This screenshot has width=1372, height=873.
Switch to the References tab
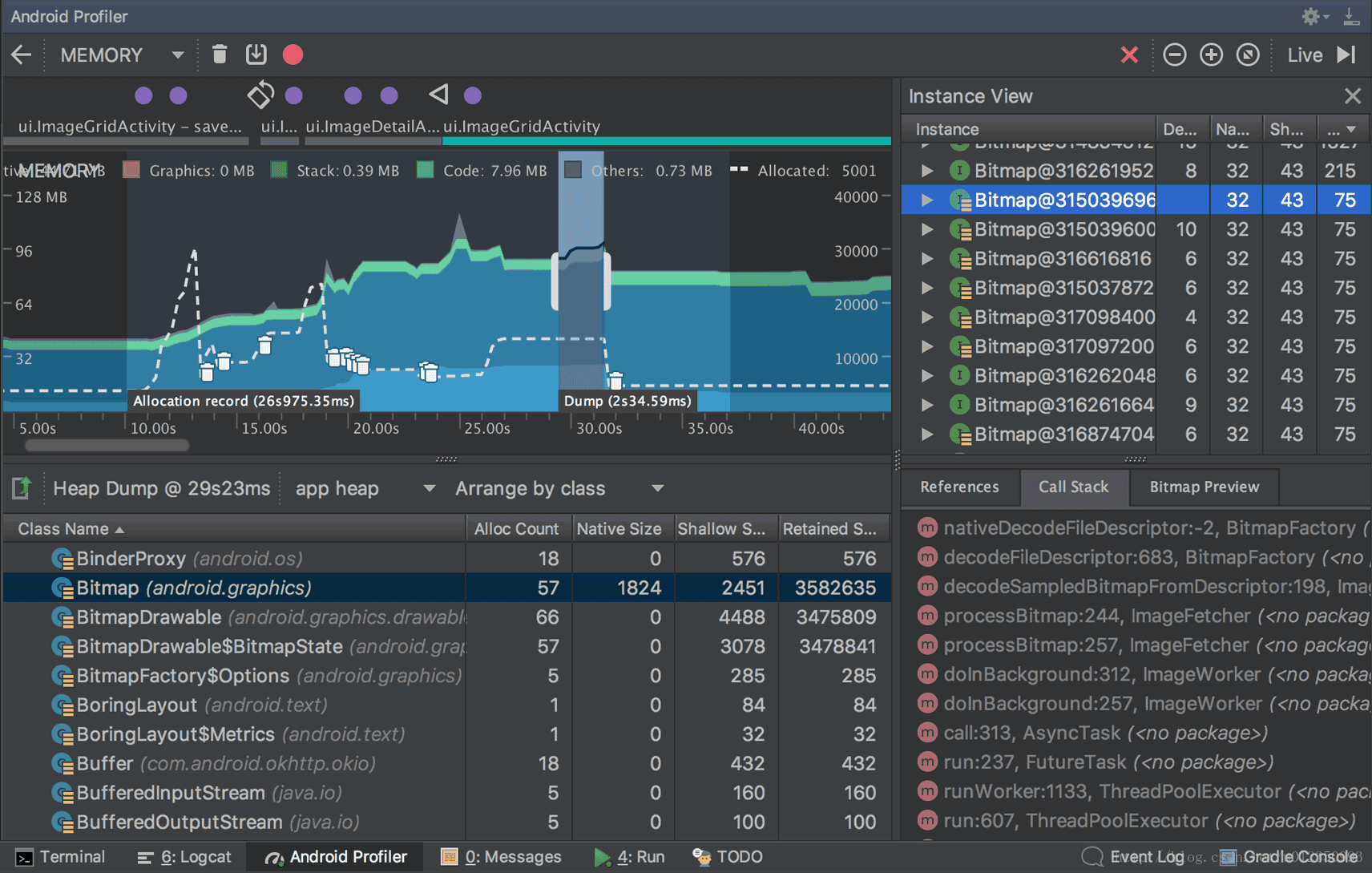pyautogui.click(x=959, y=487)
